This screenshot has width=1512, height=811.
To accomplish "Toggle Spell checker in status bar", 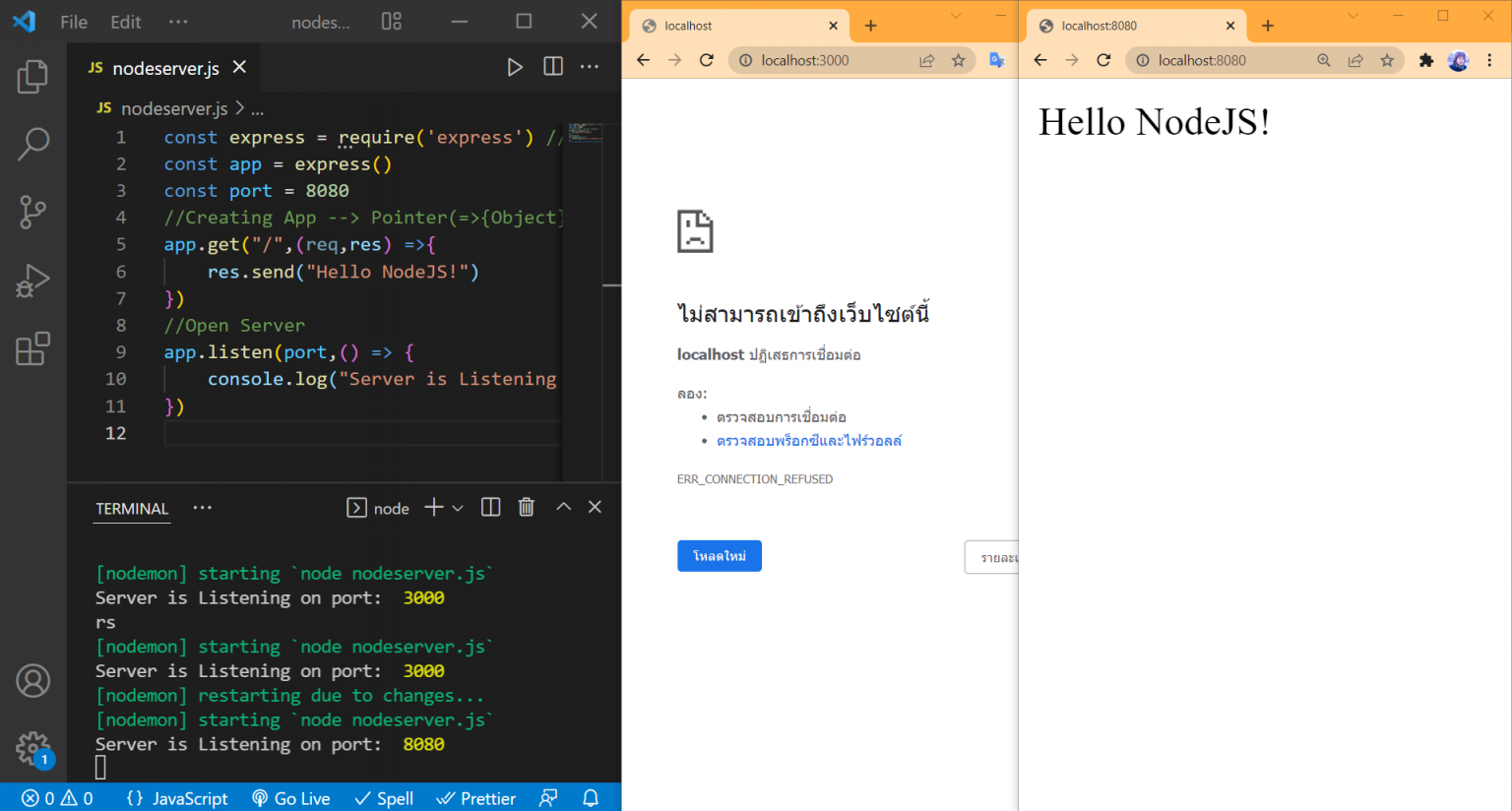I will click(x=384, y=798).
